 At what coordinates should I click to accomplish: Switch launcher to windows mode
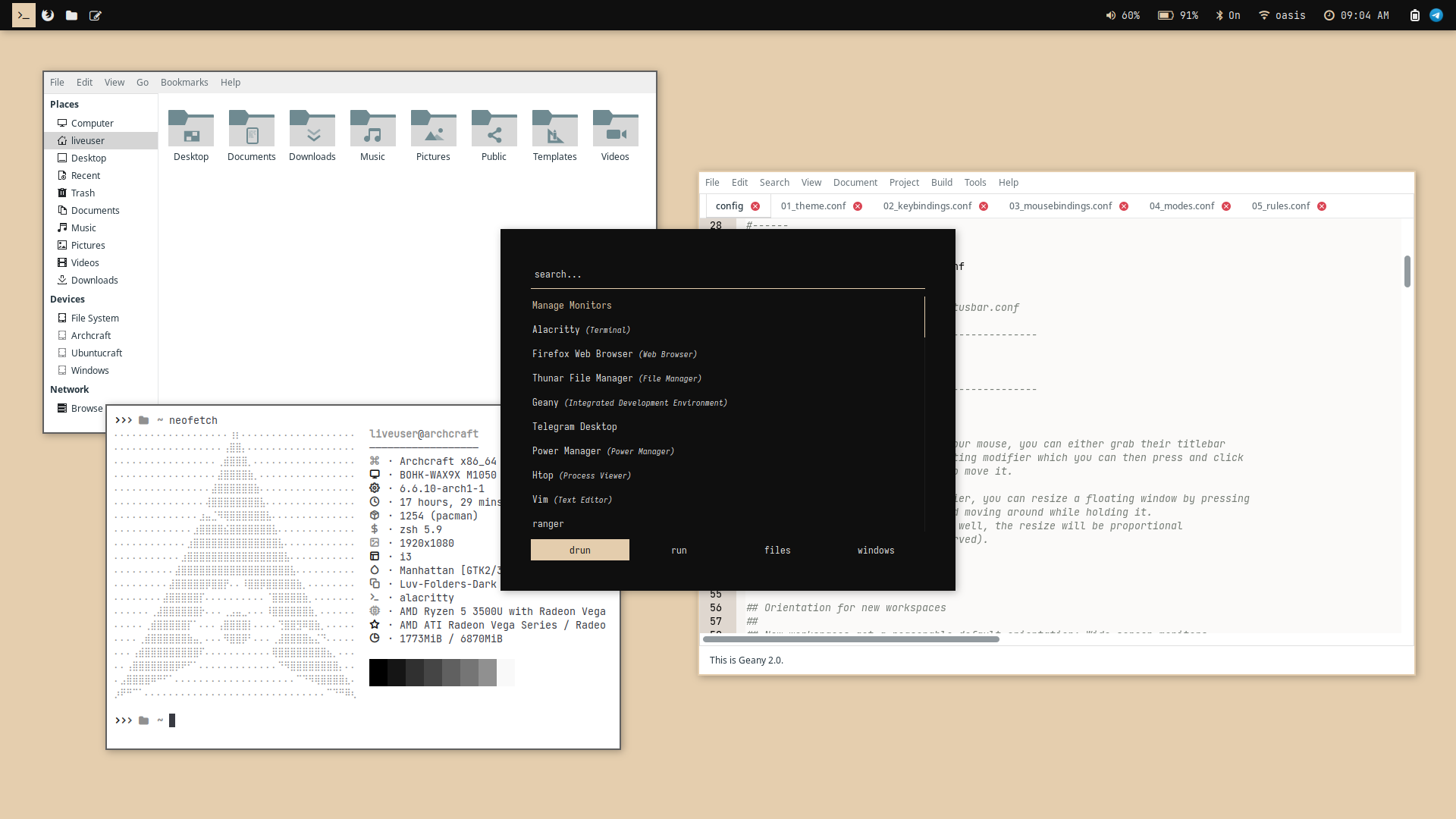click(x=876, y=551)
